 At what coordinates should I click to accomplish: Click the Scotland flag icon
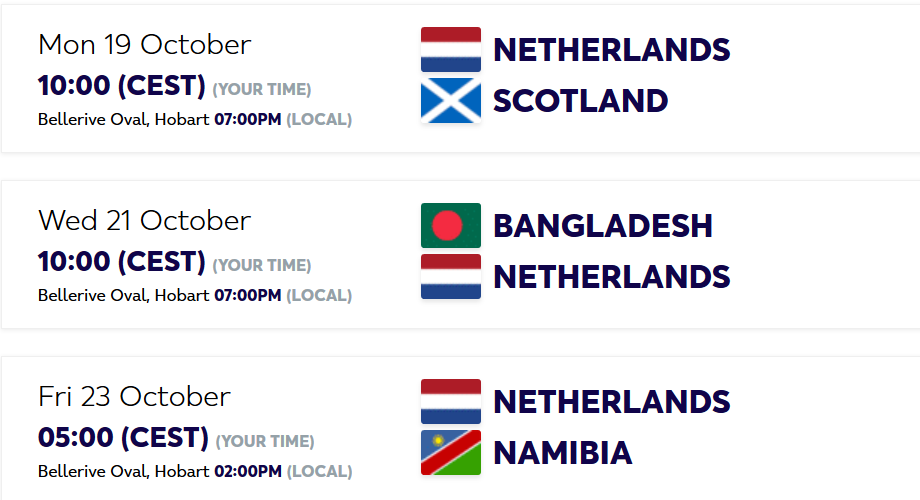click(x=451, y=101)
